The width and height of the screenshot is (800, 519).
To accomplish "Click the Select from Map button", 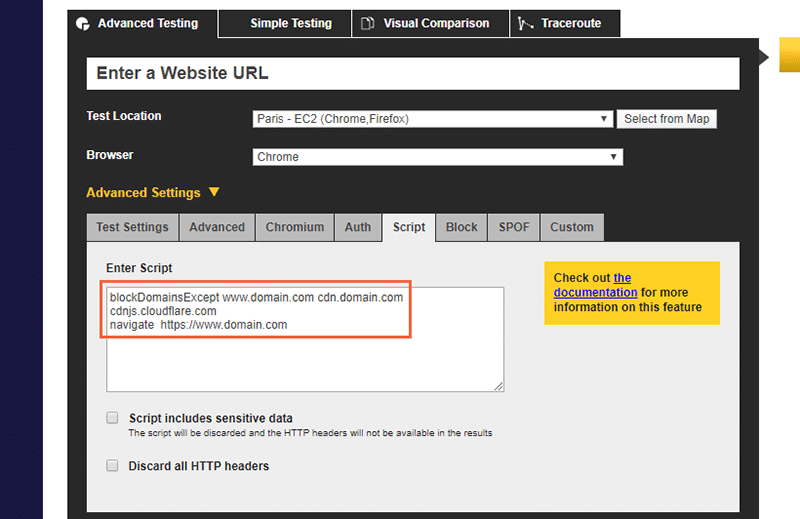I will [666, 119].
